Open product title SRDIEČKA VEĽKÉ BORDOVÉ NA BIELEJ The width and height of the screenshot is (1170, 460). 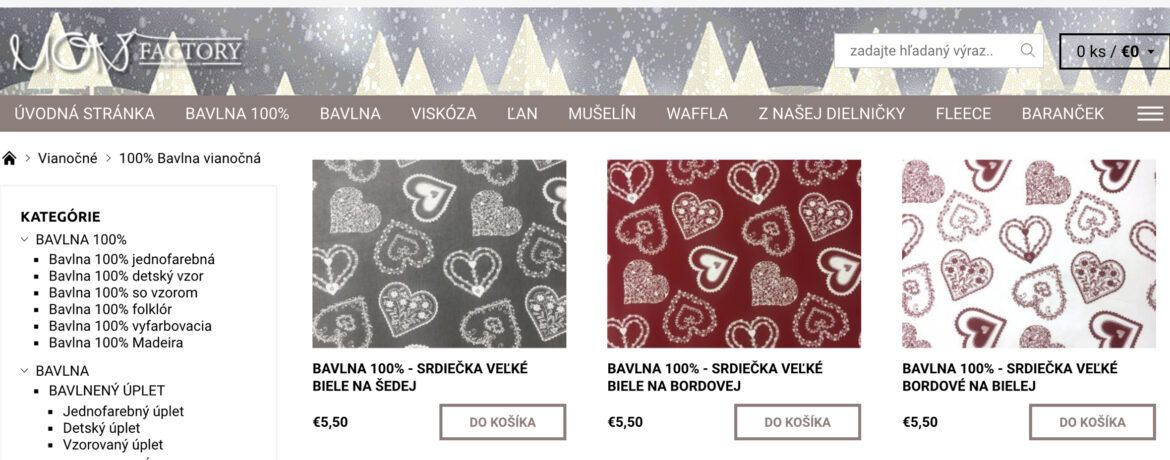pyautogui.click(x=1010, y=377)
